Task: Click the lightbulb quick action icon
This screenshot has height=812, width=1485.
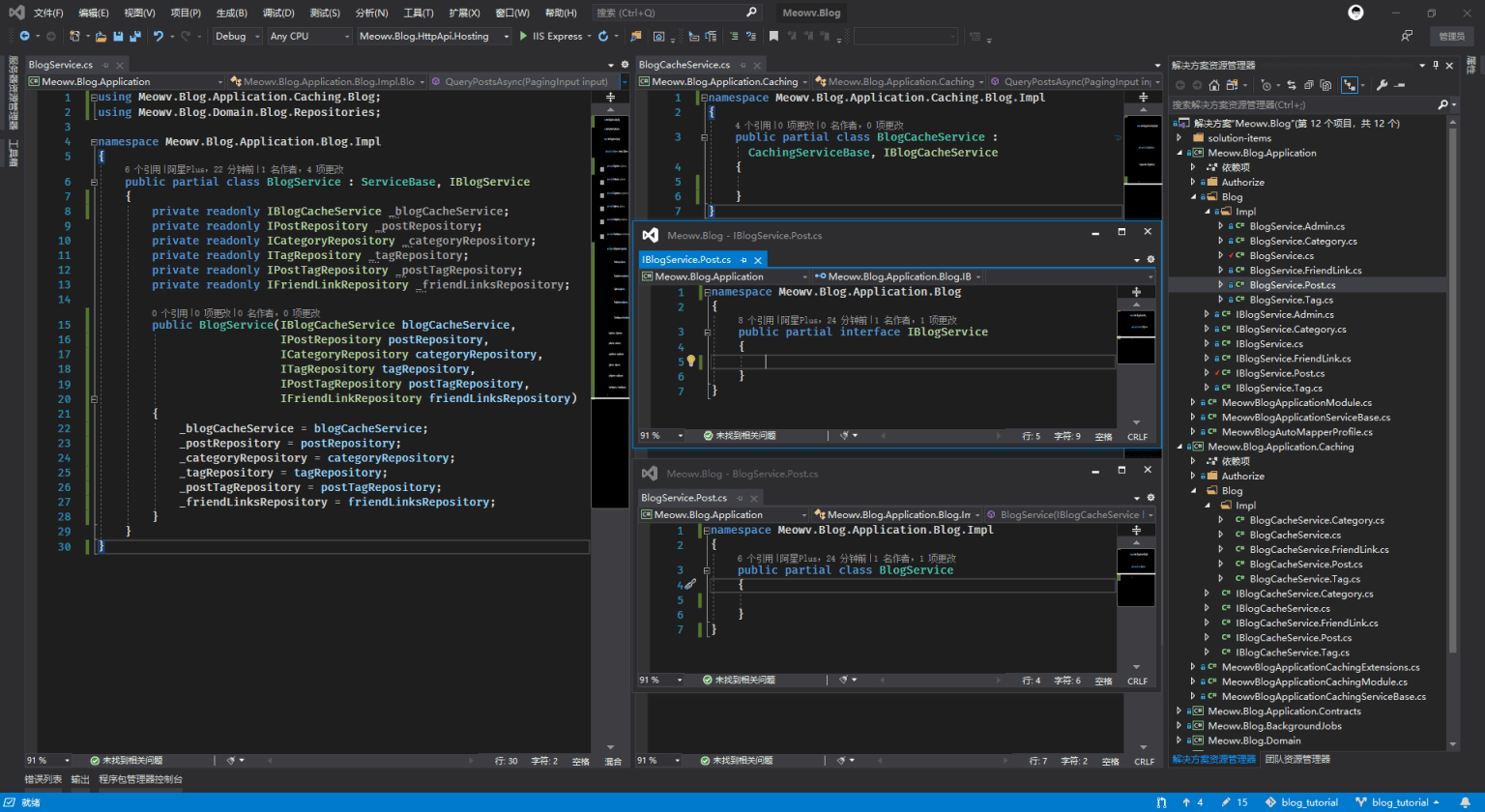Action: click(x=690, y=361)
